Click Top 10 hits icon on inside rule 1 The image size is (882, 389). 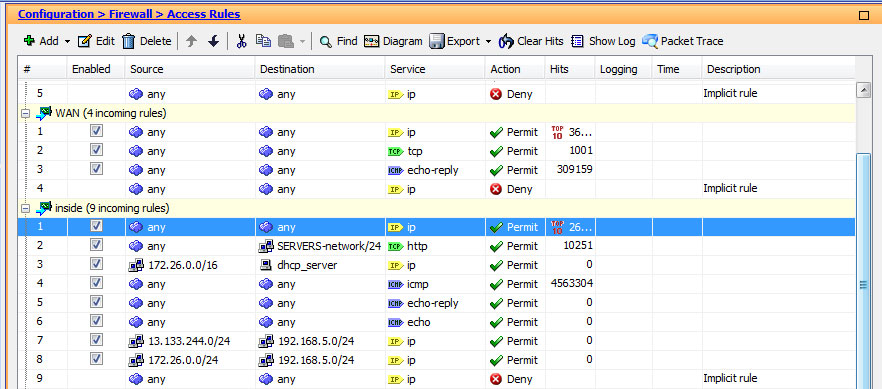point(557,227)
